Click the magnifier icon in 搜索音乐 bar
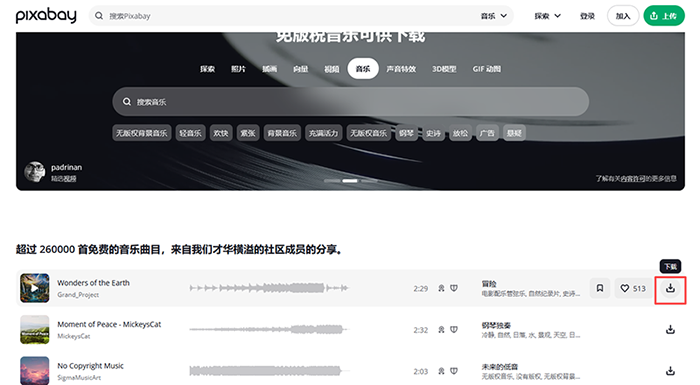Image resolution: width=700 pixels, height=385 pixels. 127,102
